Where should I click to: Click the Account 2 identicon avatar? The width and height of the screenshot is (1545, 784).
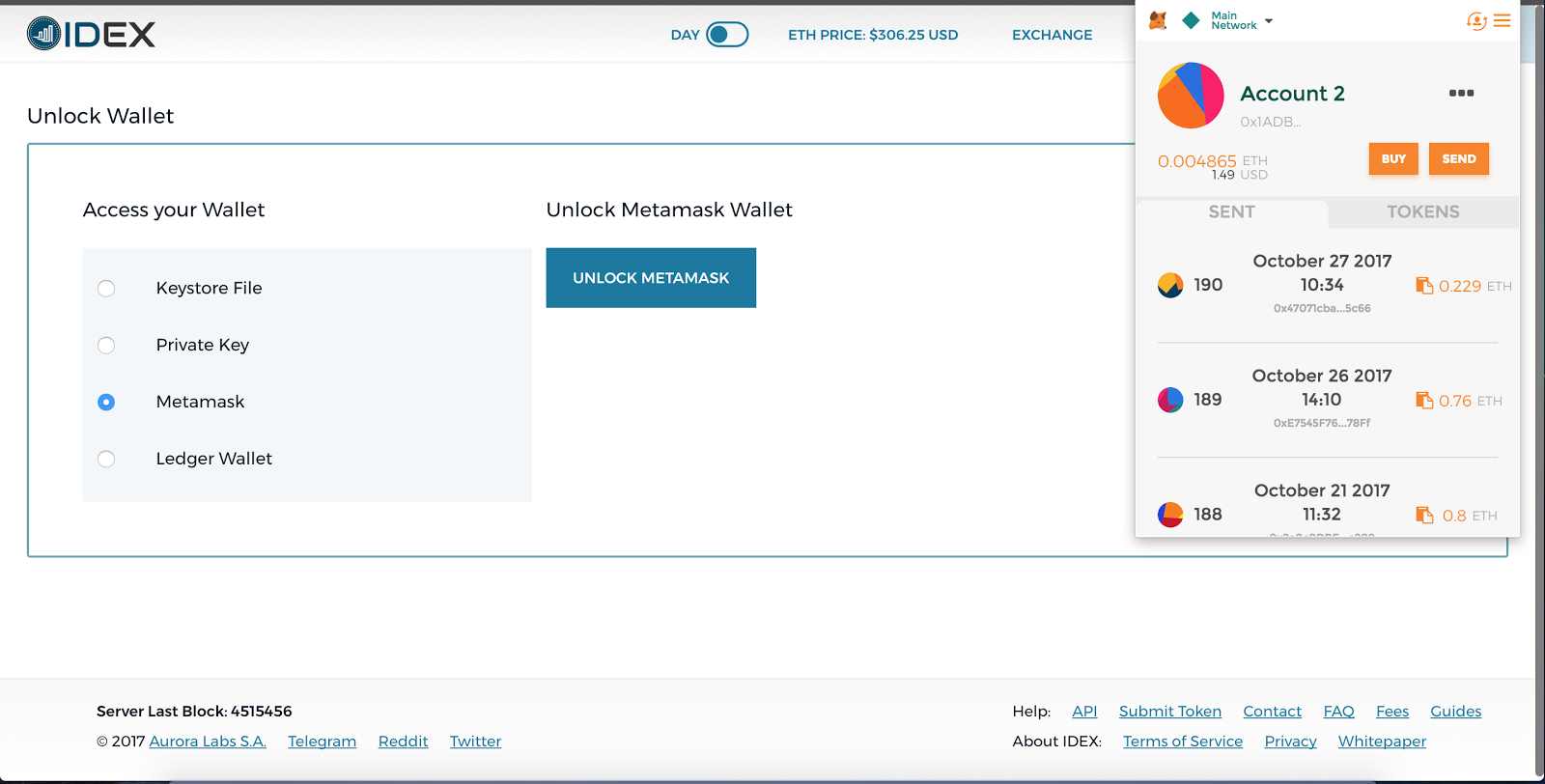[x=1191, y=96]
